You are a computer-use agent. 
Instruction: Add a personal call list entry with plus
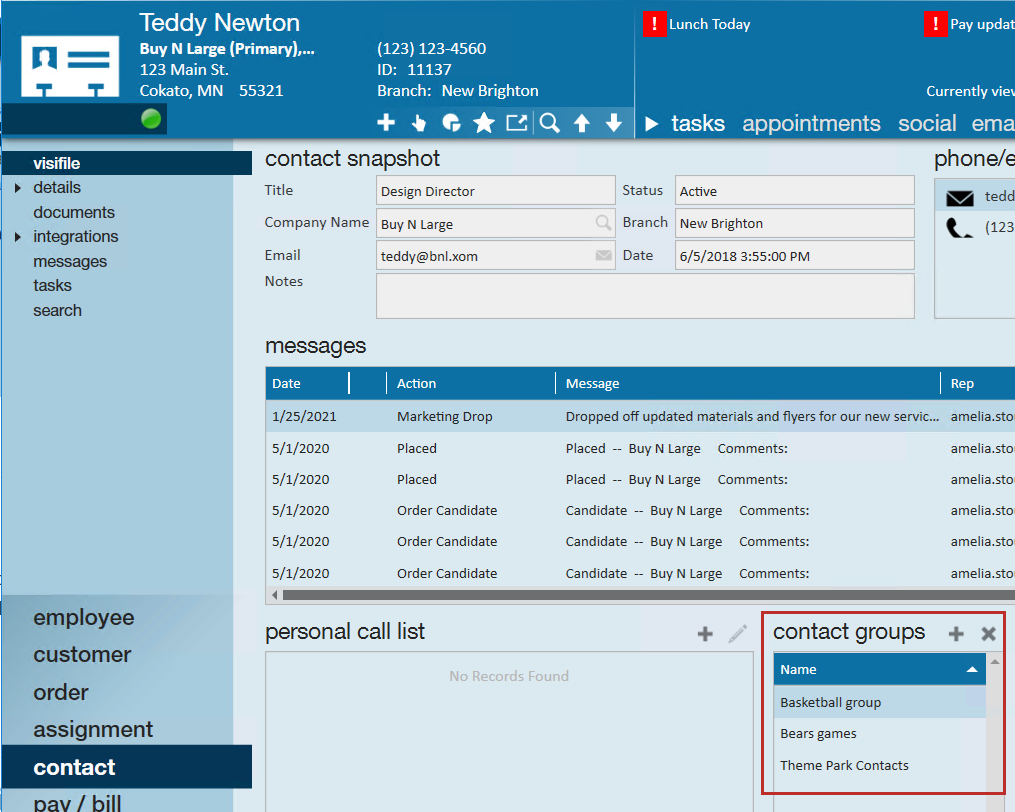click(x=705, y=634)
